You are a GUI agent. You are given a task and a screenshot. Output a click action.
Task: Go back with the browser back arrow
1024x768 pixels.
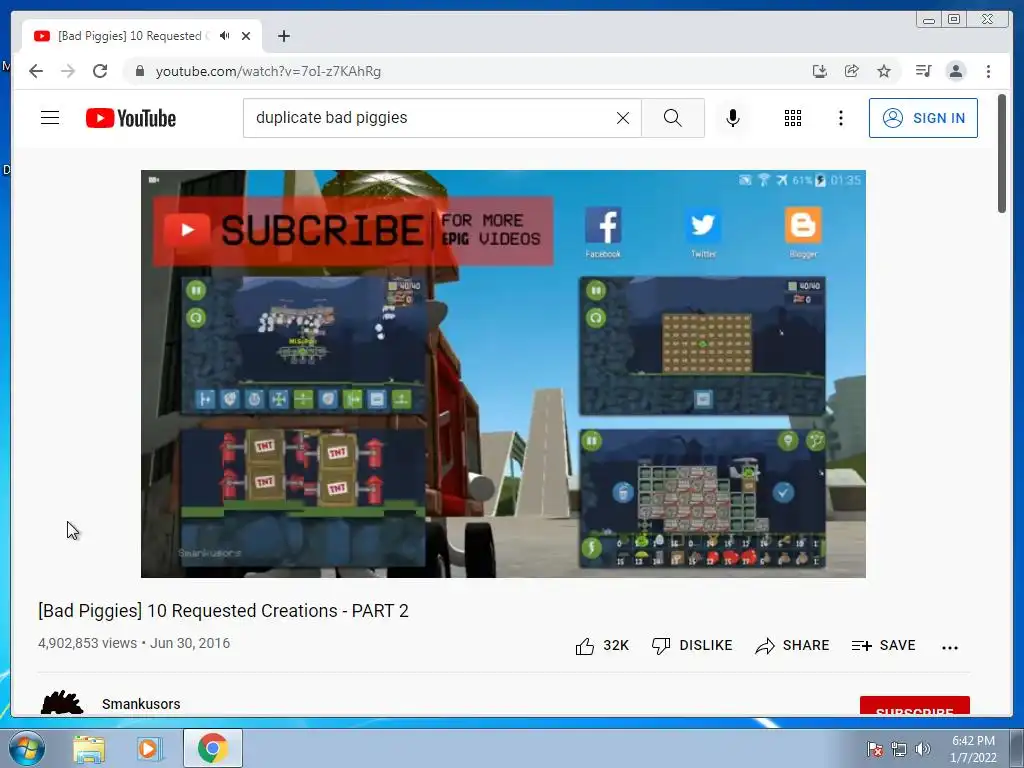pos(36,71)
